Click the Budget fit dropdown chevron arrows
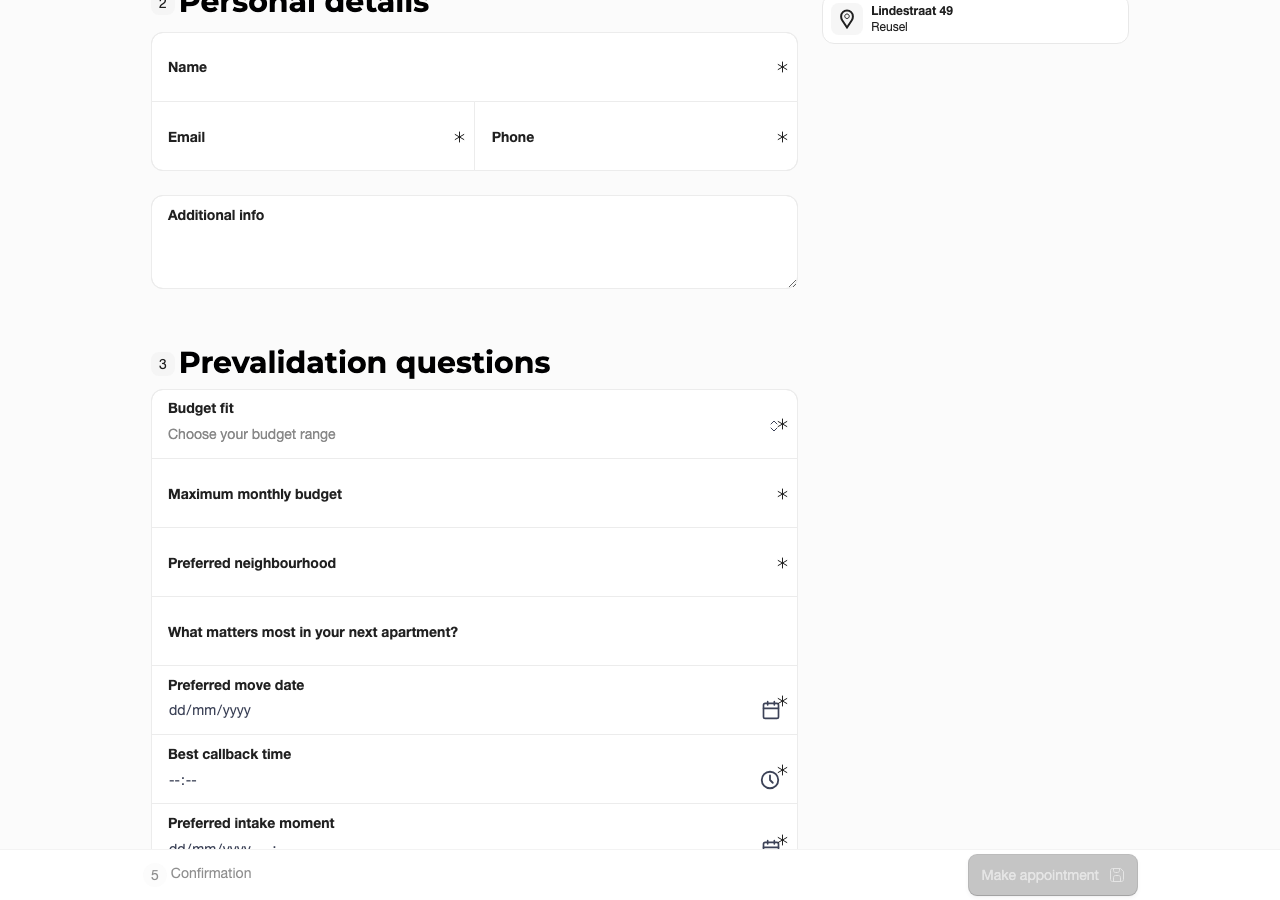Viewport: 1280px width, 900px height. pos(774,426)
